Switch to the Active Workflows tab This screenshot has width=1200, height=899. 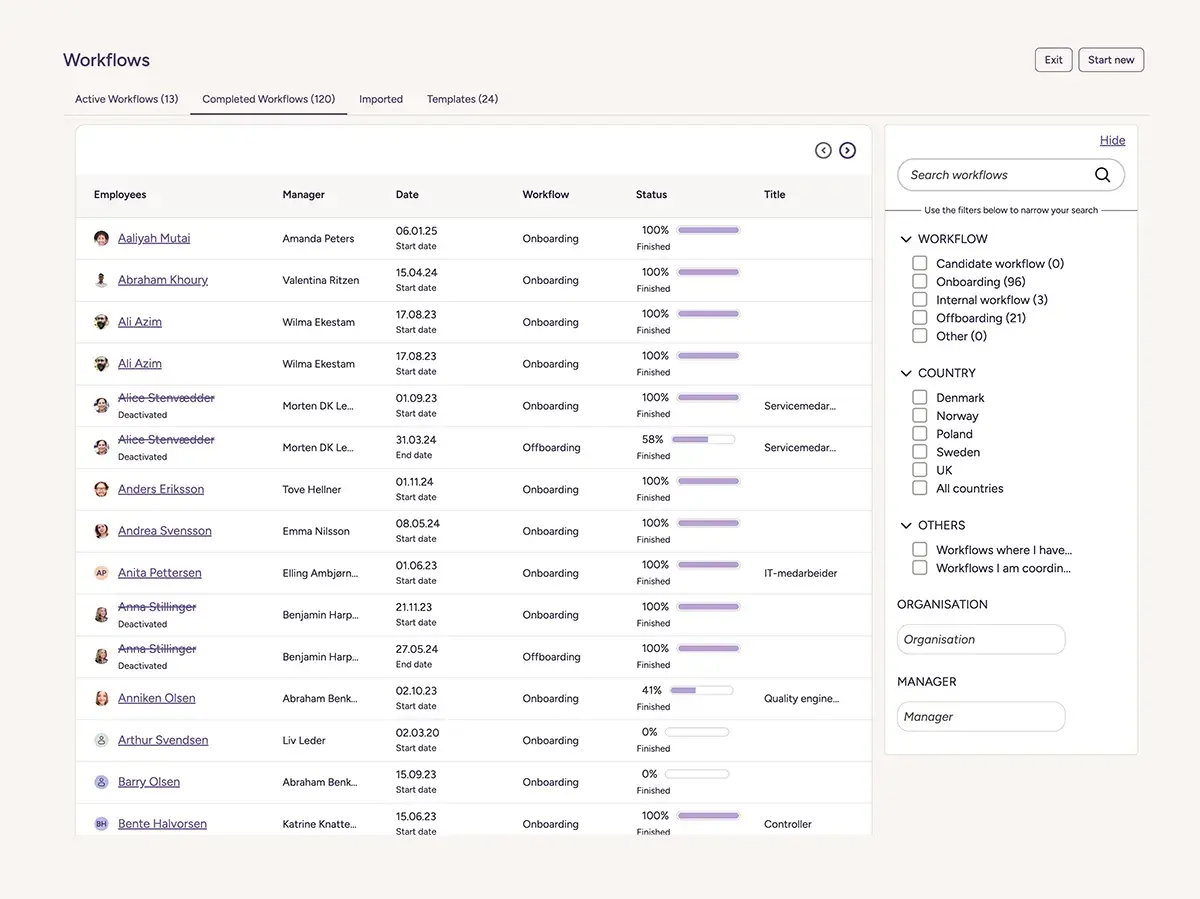[x=126, y=99]
